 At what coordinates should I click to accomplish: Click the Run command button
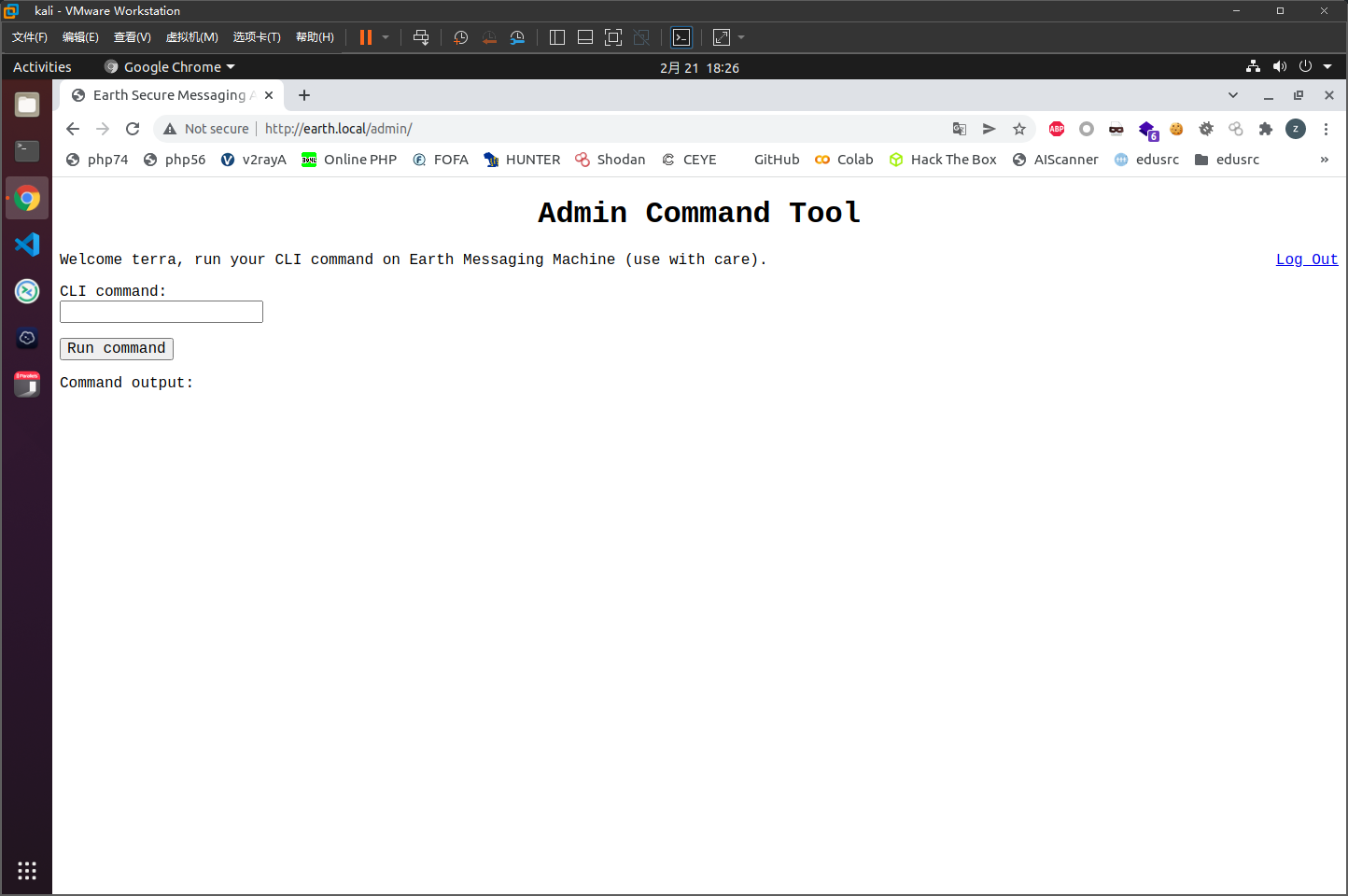coord(117,348)
